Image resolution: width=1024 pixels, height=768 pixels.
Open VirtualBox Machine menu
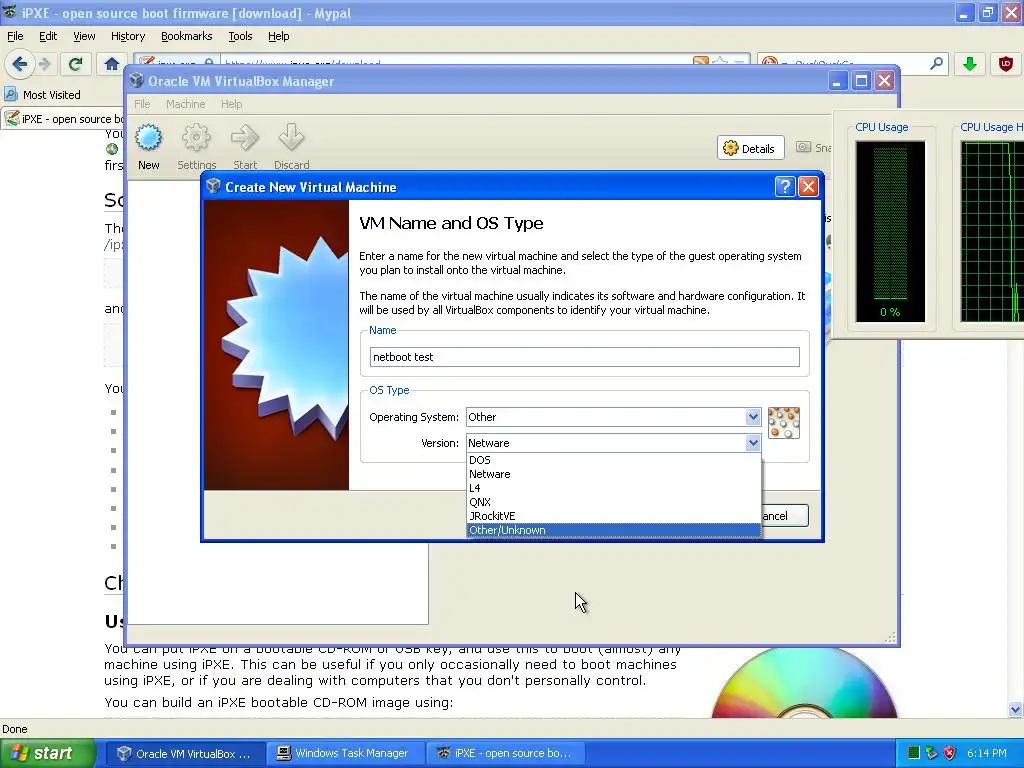[185, 104]
